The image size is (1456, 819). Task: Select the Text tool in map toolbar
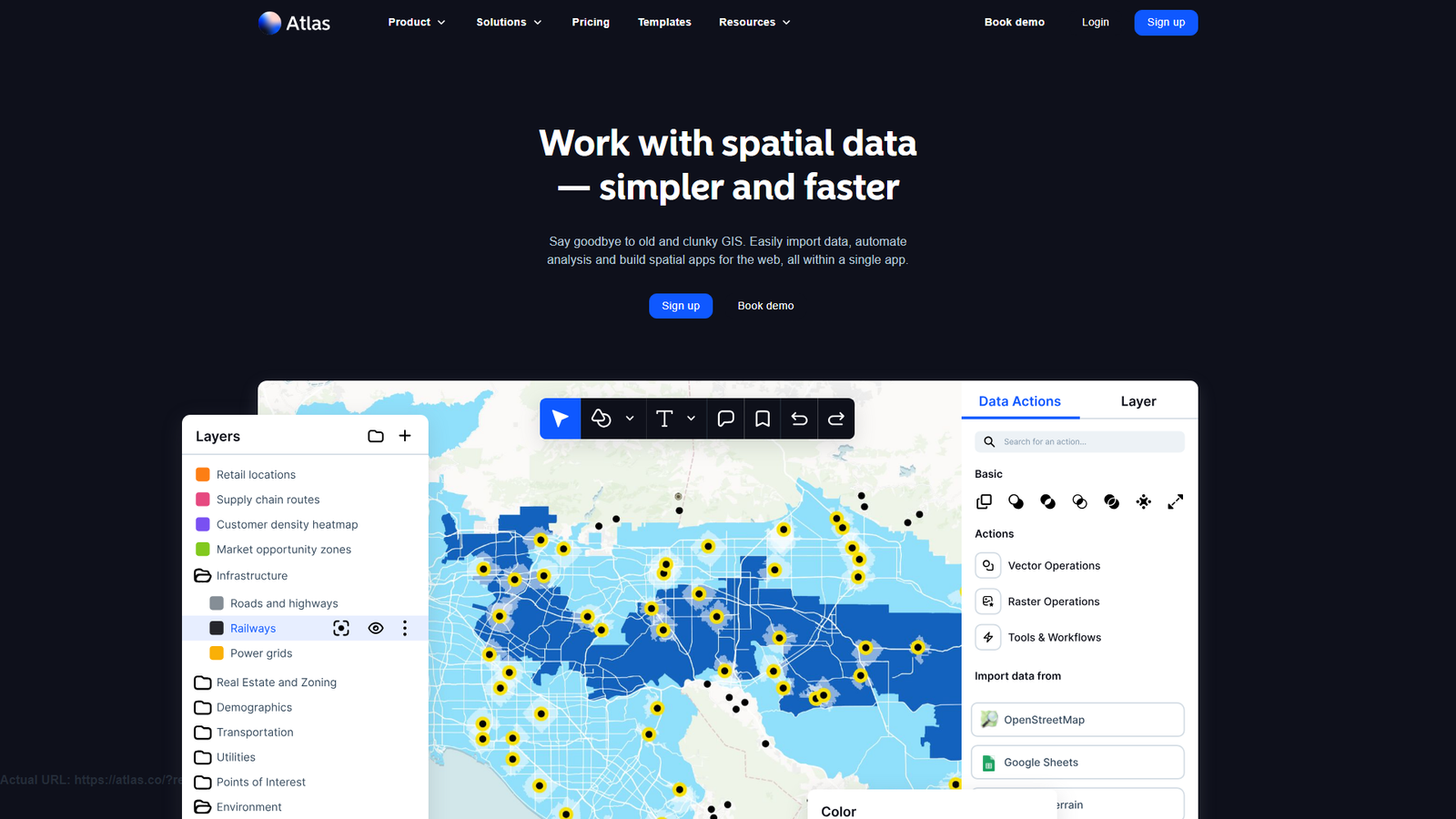(x=665, y=419)
